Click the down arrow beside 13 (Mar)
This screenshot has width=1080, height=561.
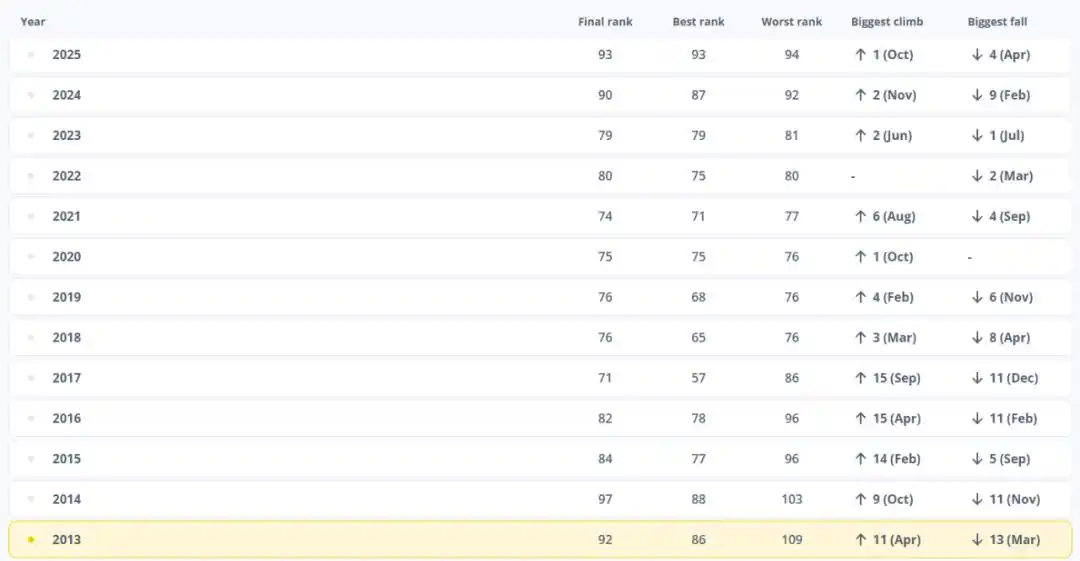[x=977, y=541]
